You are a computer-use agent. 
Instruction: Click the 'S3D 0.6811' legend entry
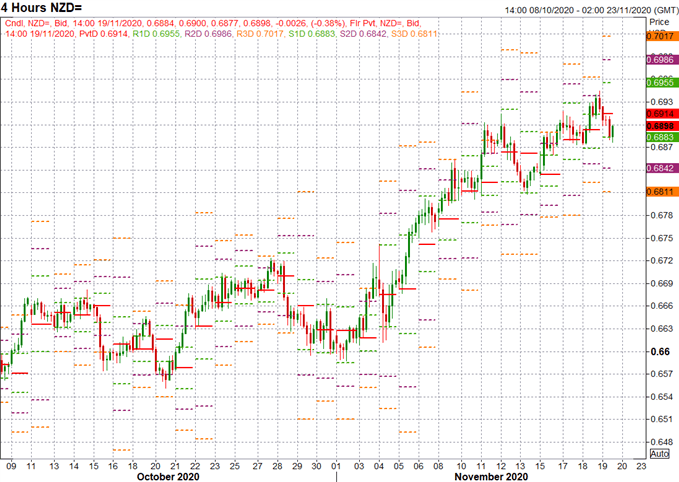(x=414, y=33)
